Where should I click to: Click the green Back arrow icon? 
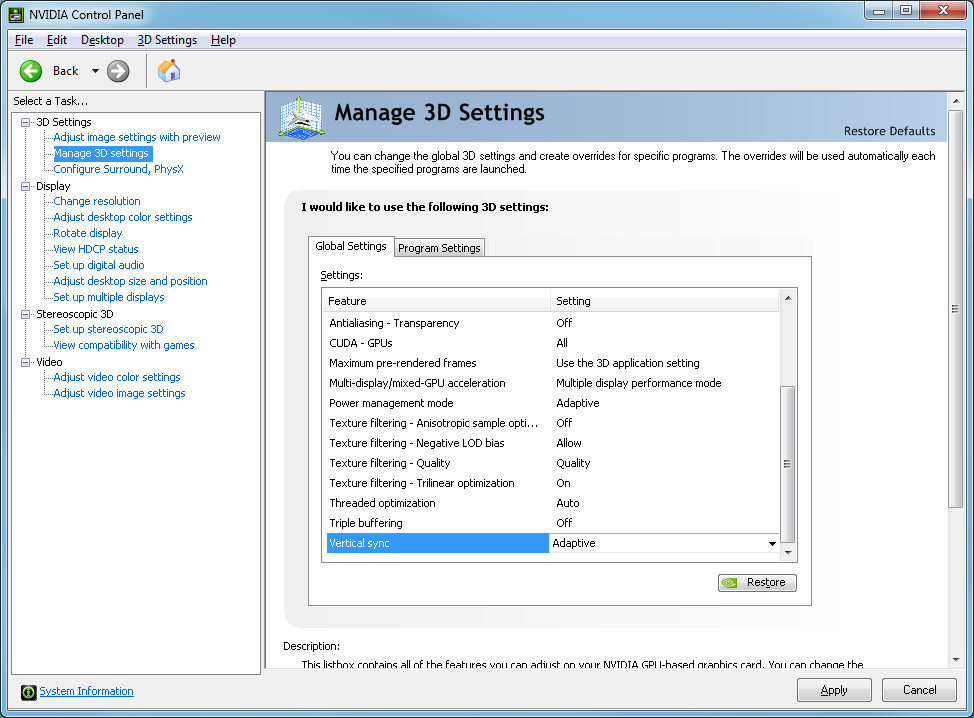click(30, 71)
